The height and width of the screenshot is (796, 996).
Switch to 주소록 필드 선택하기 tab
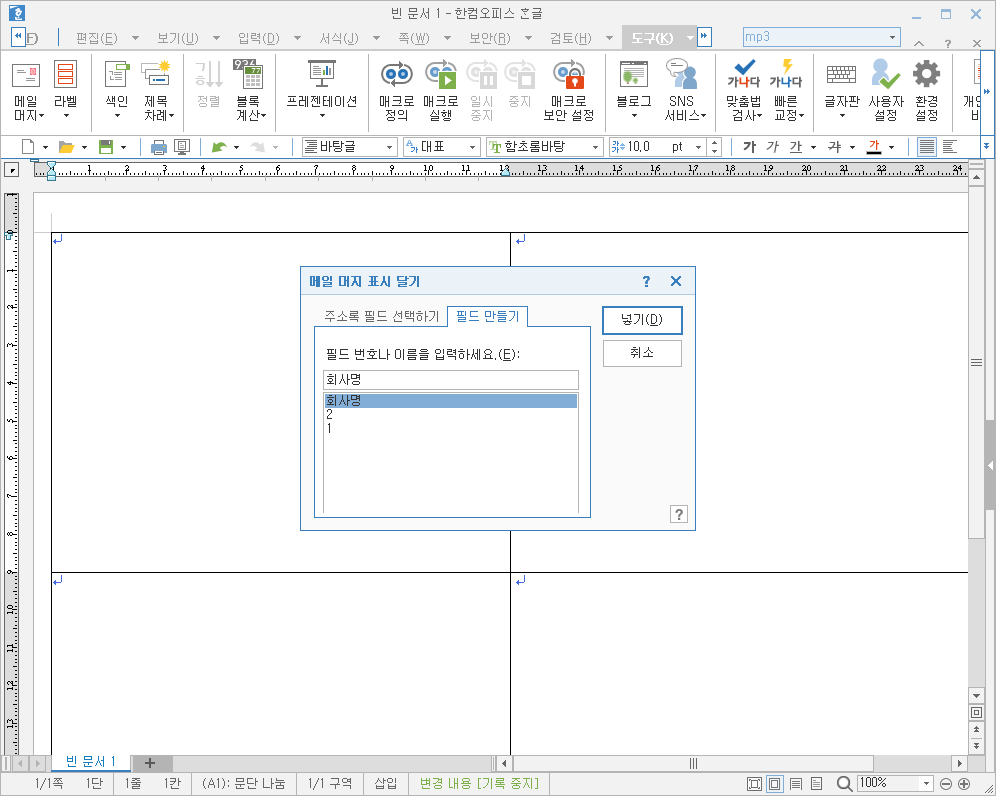click(x=382, y=316)
